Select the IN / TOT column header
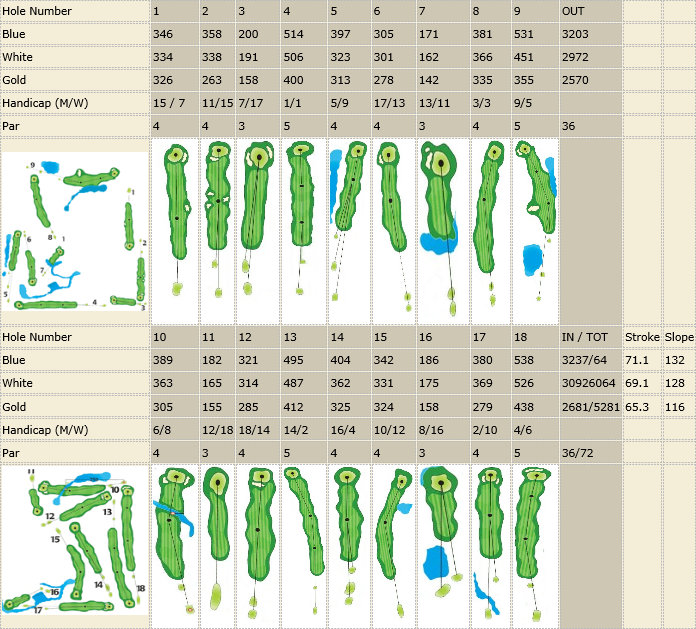Screen dimensions: 696x629 click(590, 338)
